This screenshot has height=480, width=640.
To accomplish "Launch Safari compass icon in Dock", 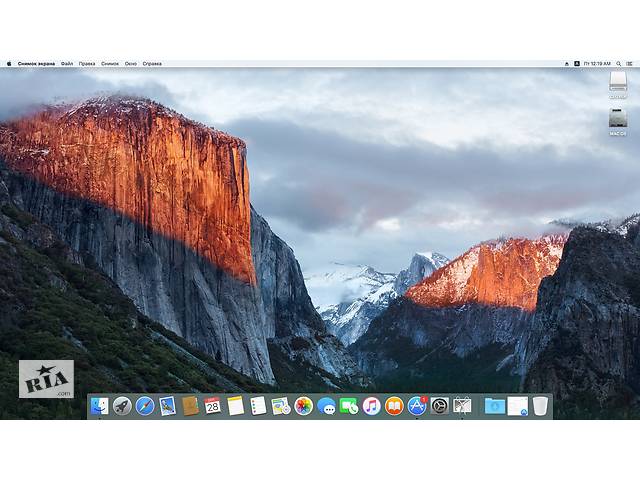I will click(145, 406).
